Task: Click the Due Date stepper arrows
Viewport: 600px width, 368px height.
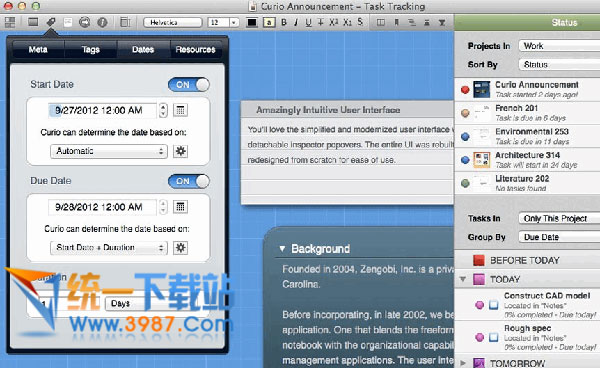Action: pyautogui.click(x=163, y=207)
